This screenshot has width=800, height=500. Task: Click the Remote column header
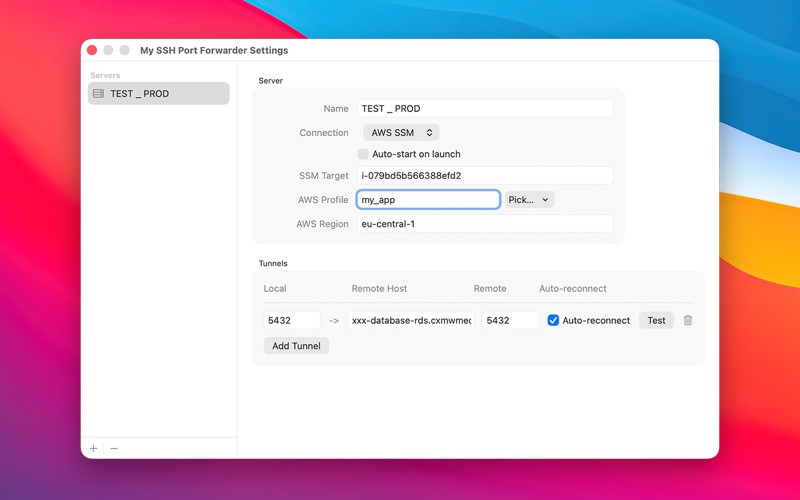coord(490,289)
